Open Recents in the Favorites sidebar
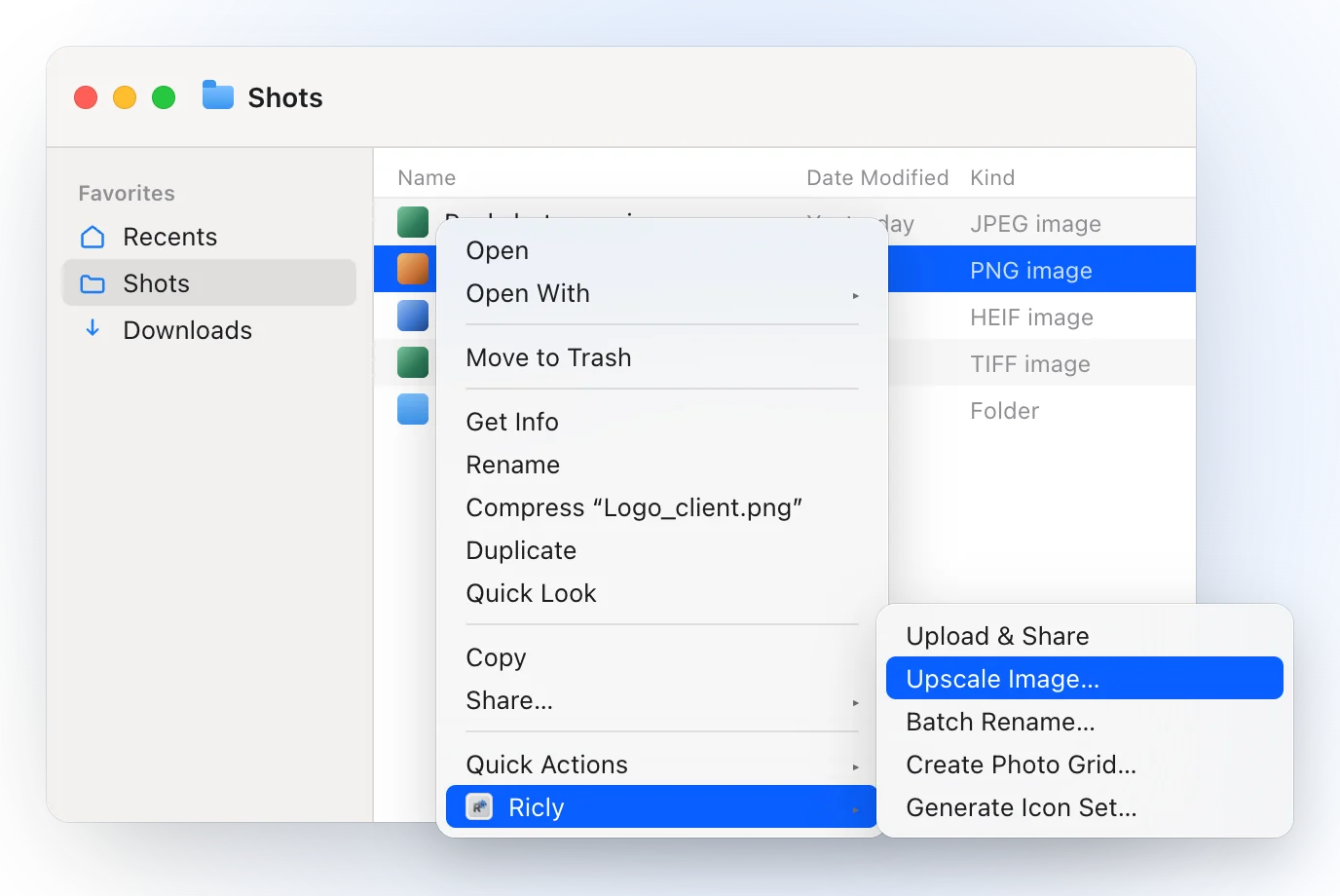The width and height of the screenshot is (1340, 896). pyautogui.click(x=209, y=237)
